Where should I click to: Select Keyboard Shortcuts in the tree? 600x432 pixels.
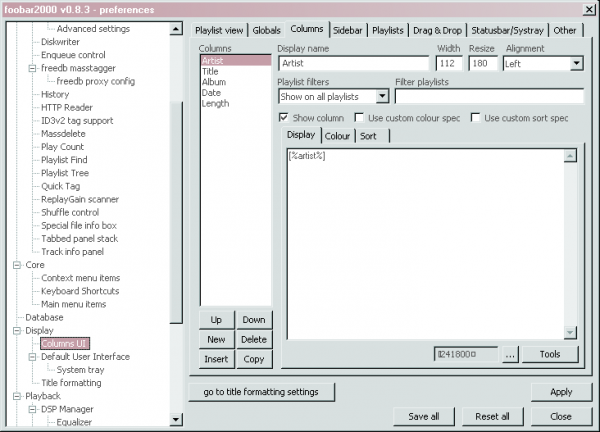(x=81, y=291)
